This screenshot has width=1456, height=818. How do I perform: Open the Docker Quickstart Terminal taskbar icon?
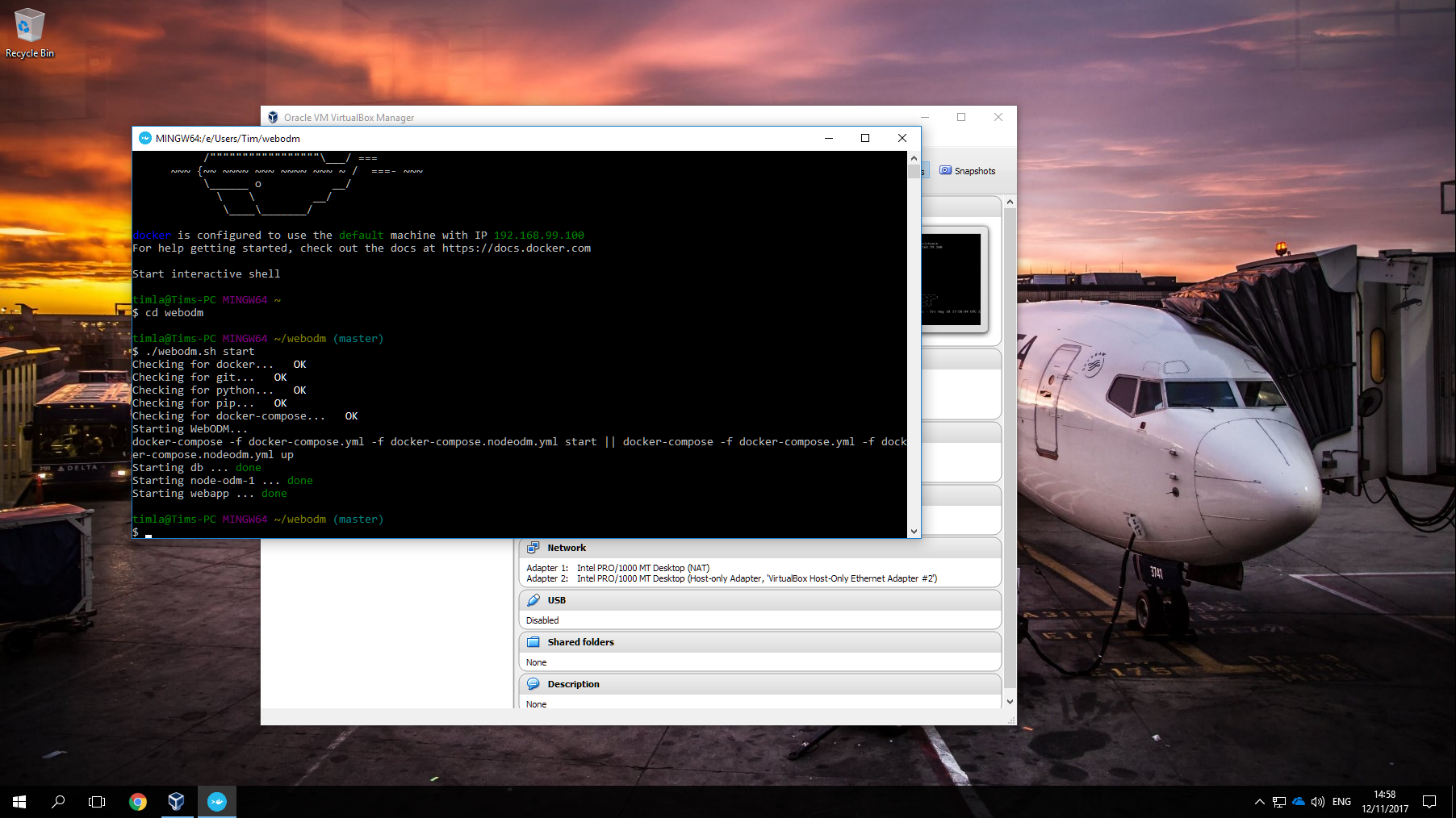[216, 801]
